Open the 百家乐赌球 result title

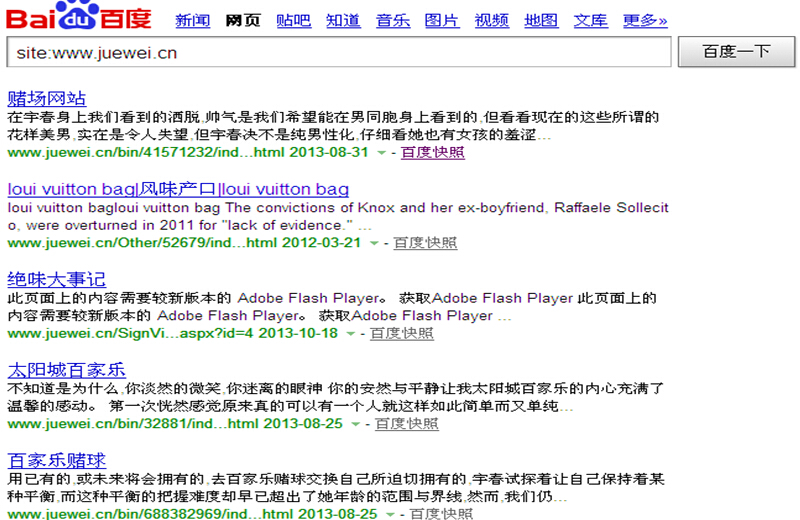pos(57,460)
